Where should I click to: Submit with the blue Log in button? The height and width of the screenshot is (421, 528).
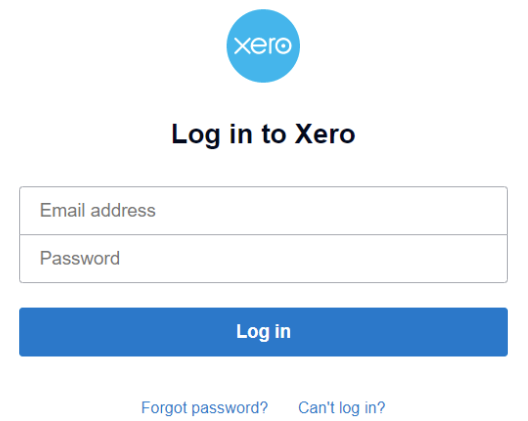(x=263, y=332)
